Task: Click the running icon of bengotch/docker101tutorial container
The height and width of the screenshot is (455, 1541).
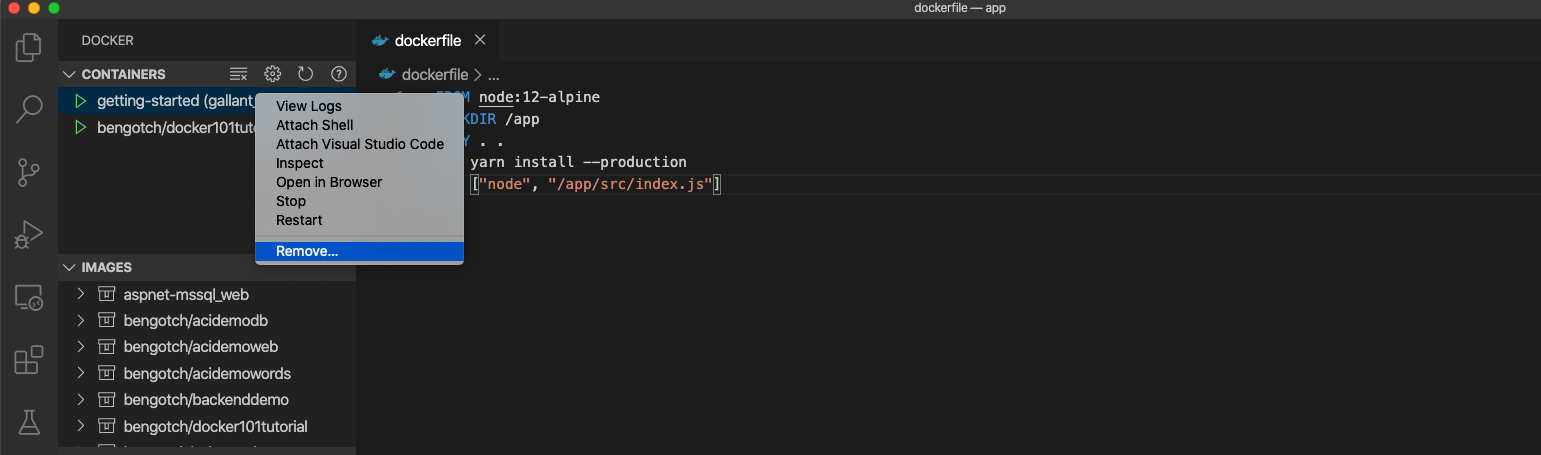Action: [81, 128]
